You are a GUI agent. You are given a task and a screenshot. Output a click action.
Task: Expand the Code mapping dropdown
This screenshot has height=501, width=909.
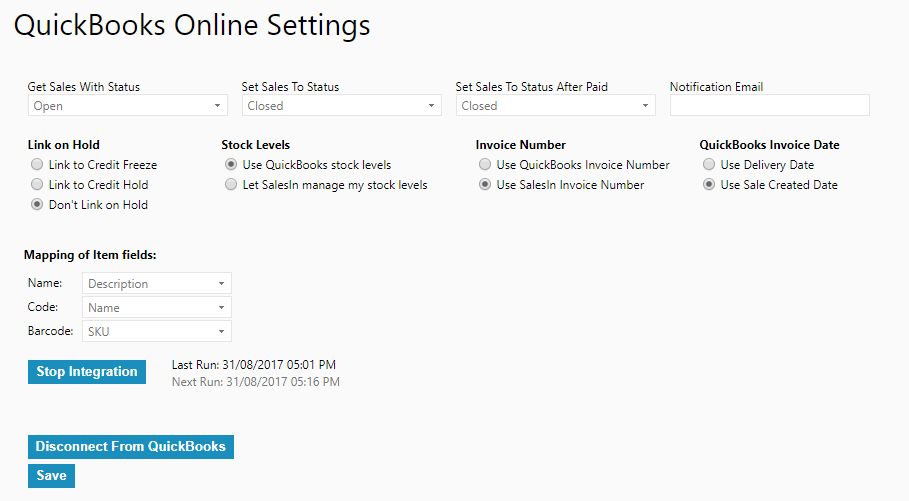click(x=157, y=307)
